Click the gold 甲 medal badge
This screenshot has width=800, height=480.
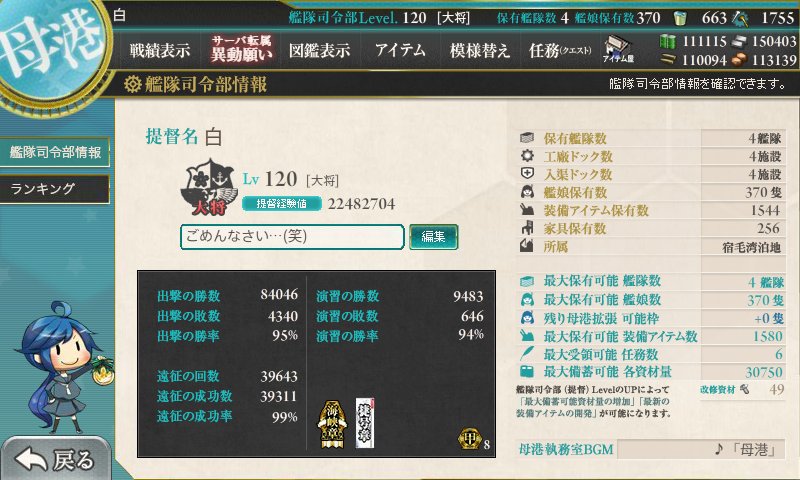(469, 439)
